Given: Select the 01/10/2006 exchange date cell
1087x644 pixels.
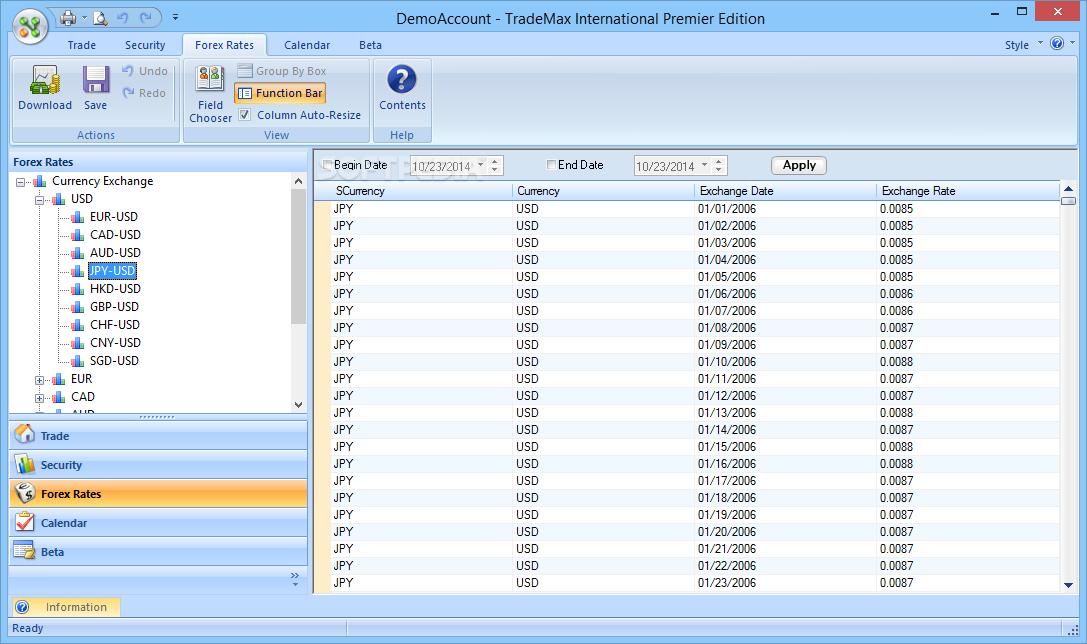Looking at the screenshot, I should [x=785, y=362].
